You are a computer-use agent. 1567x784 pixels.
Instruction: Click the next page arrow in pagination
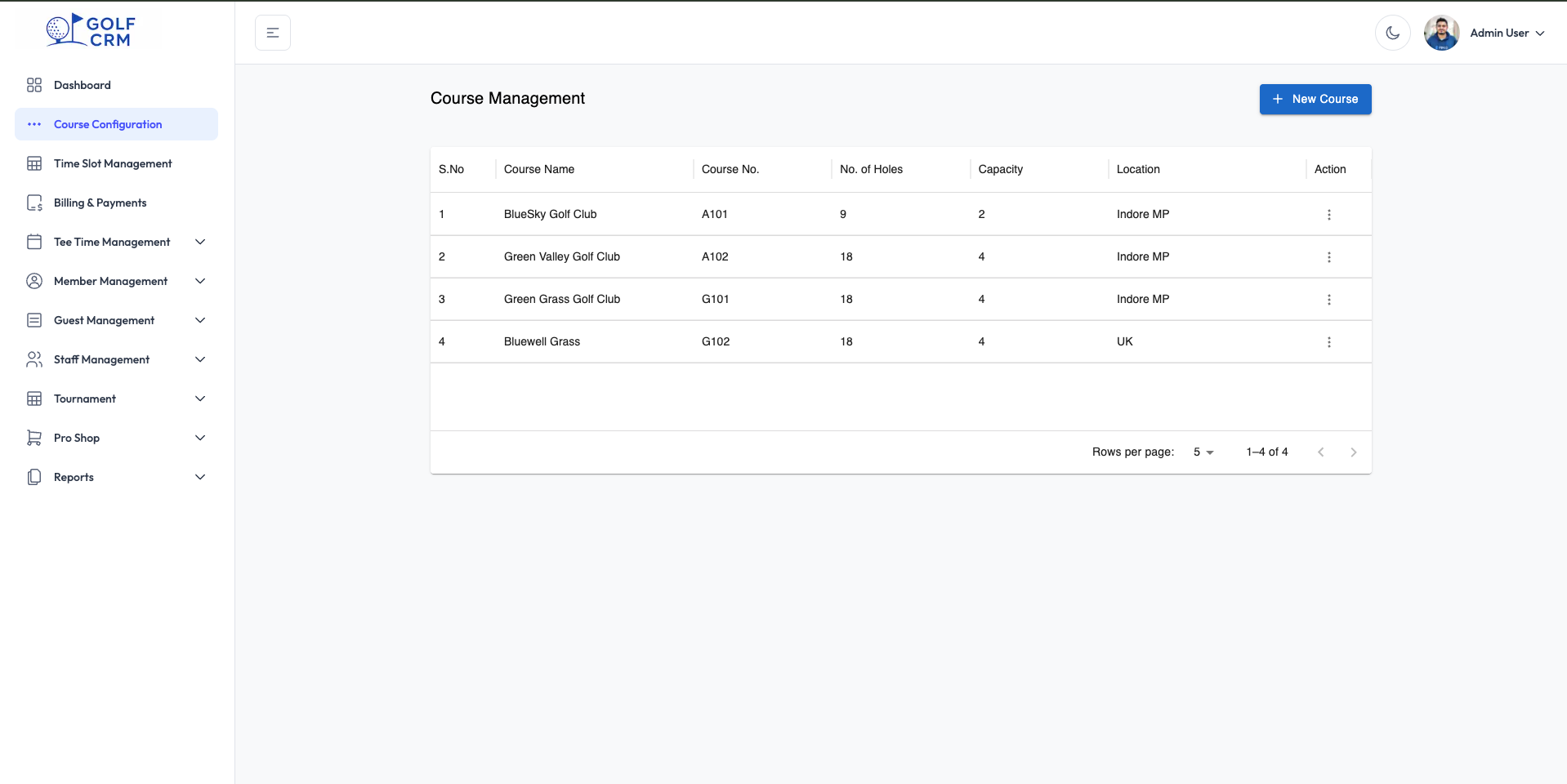[x=1353, y=452]
